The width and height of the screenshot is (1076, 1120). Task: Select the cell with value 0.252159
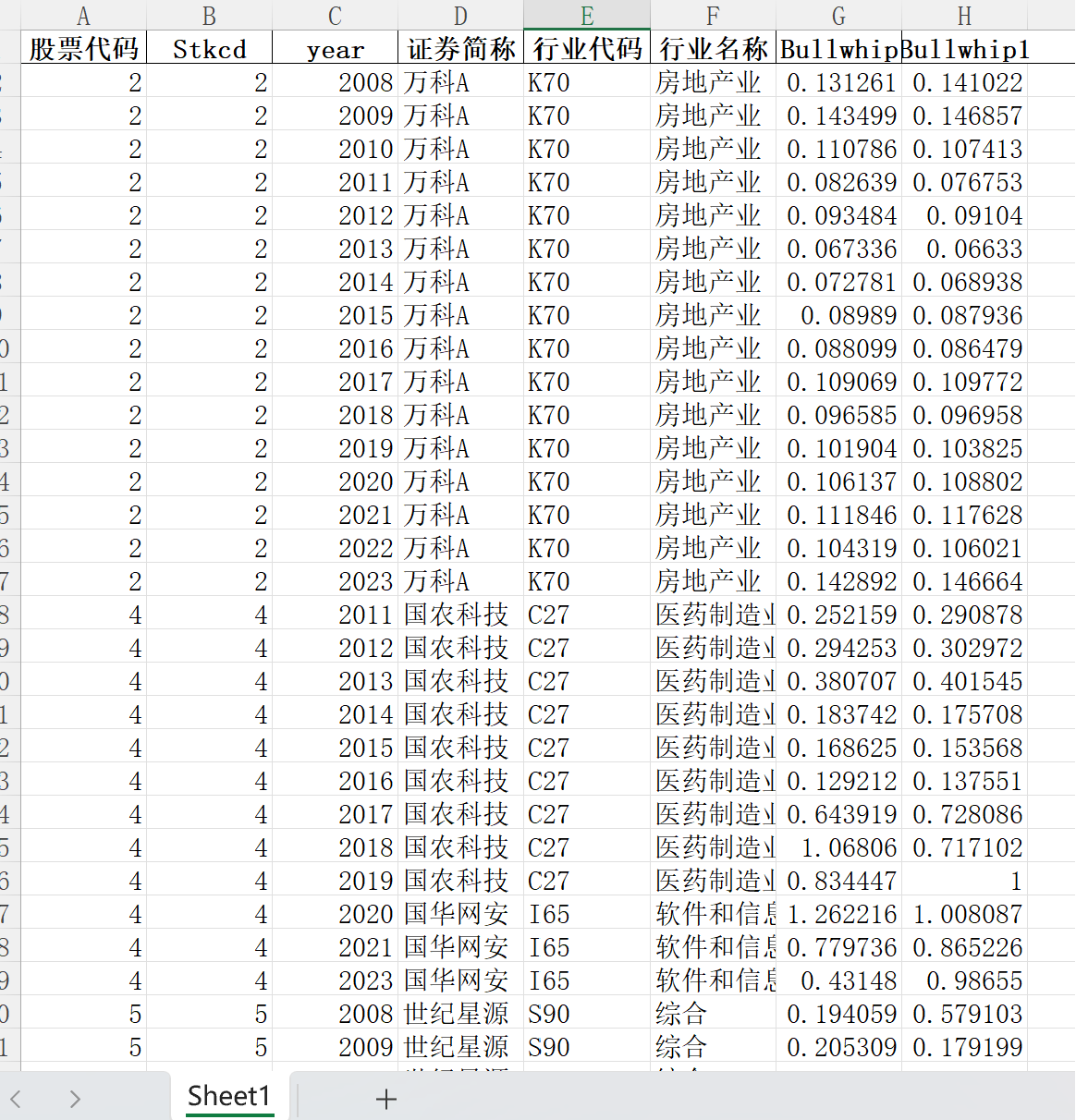838,615
